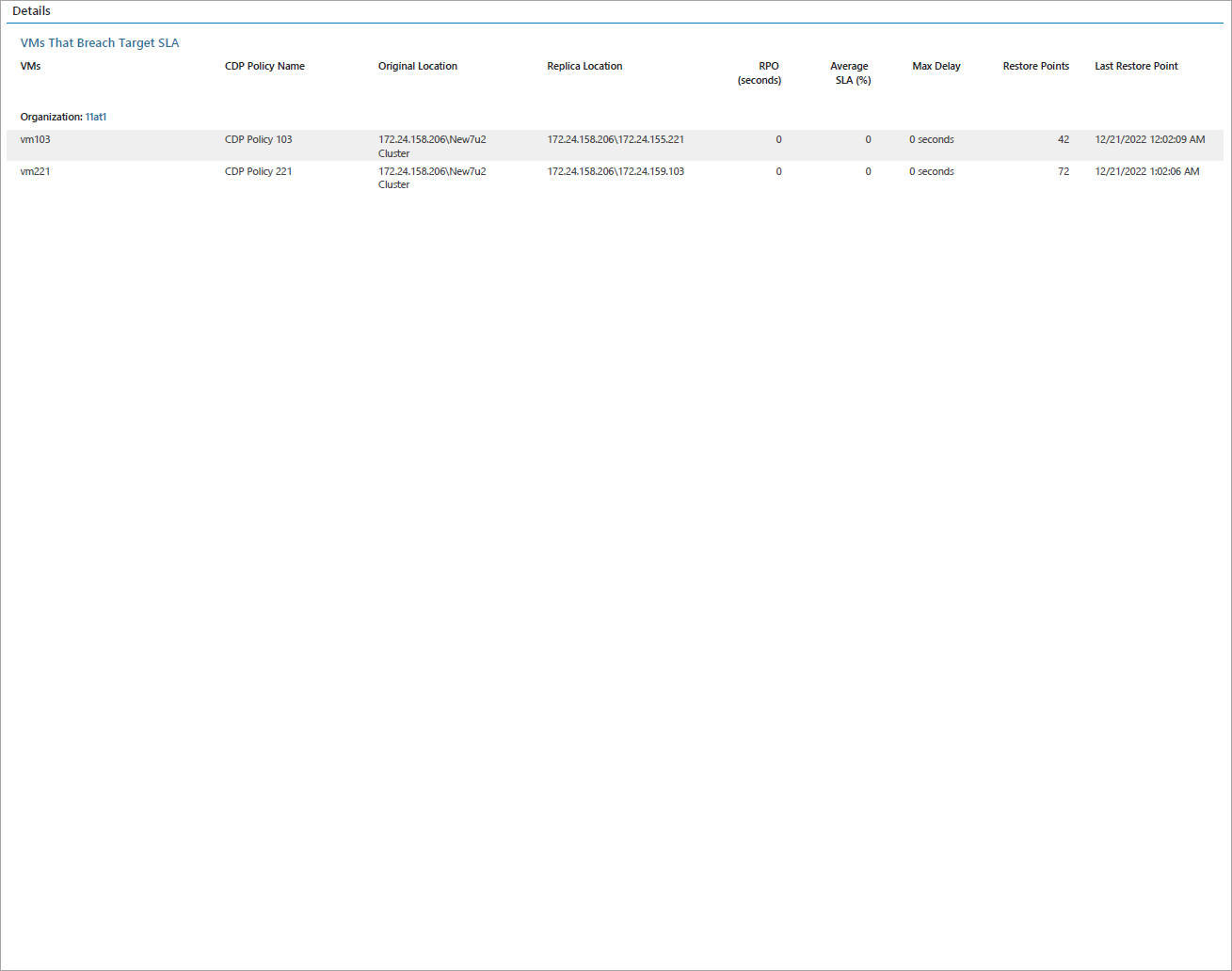The image size is (1232, 971).
Task: Sort by the Average SLA (%) column
Action: tap(849, 72)
